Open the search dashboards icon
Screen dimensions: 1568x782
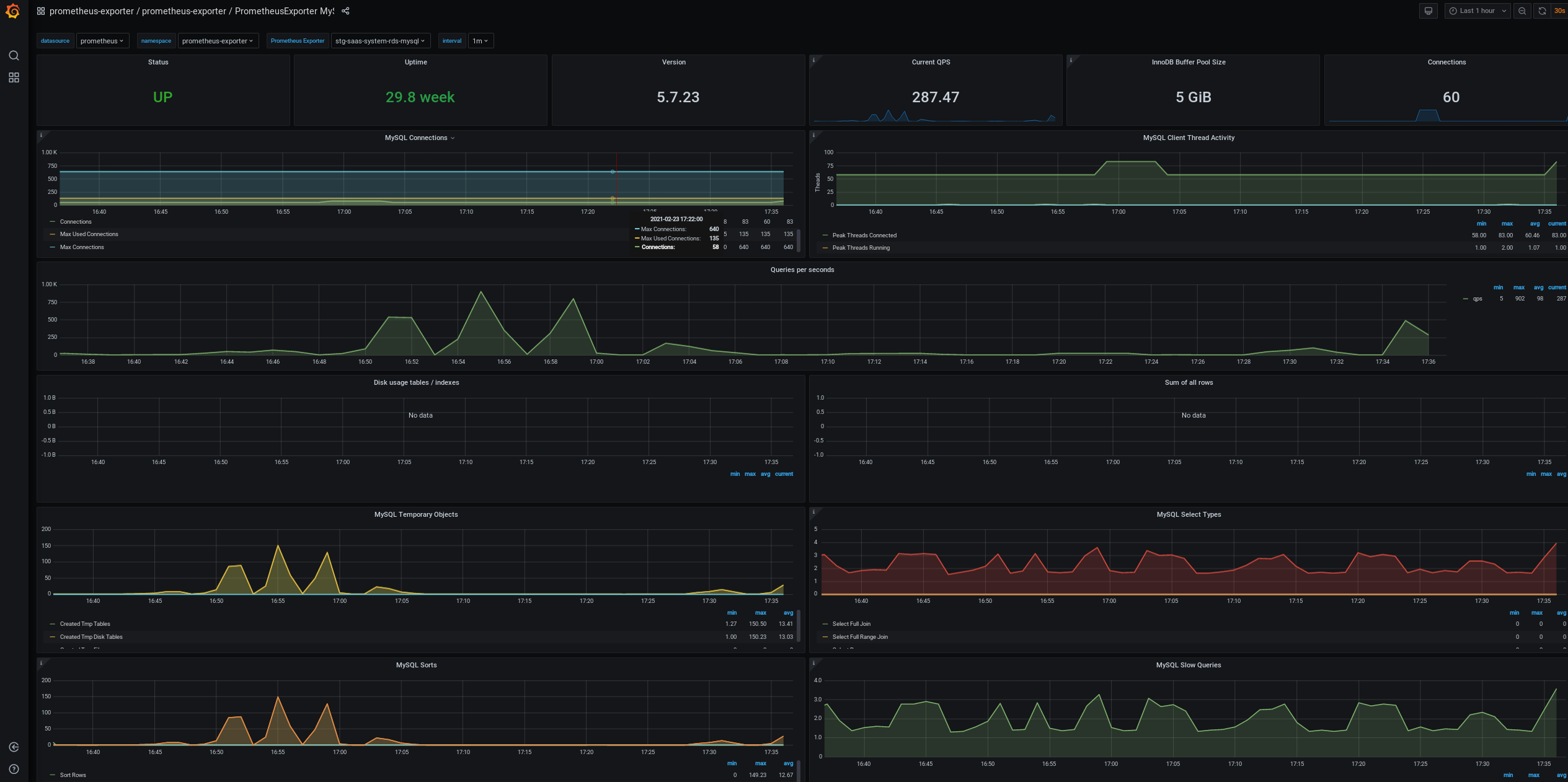pyautogui.click(x=14, y=56)
